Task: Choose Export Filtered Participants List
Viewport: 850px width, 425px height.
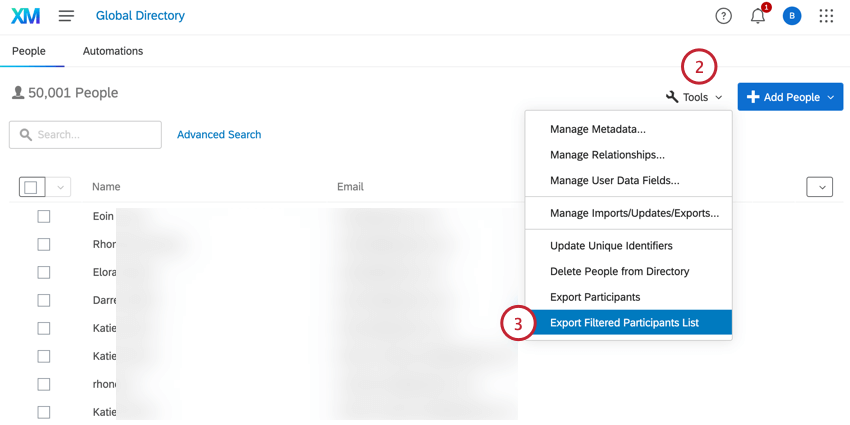Action: pyautogui.click(x=624, y=323)
